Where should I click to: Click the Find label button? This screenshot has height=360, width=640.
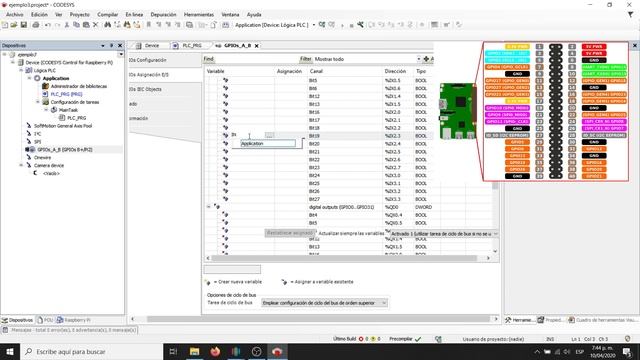[x=209, y=59]
